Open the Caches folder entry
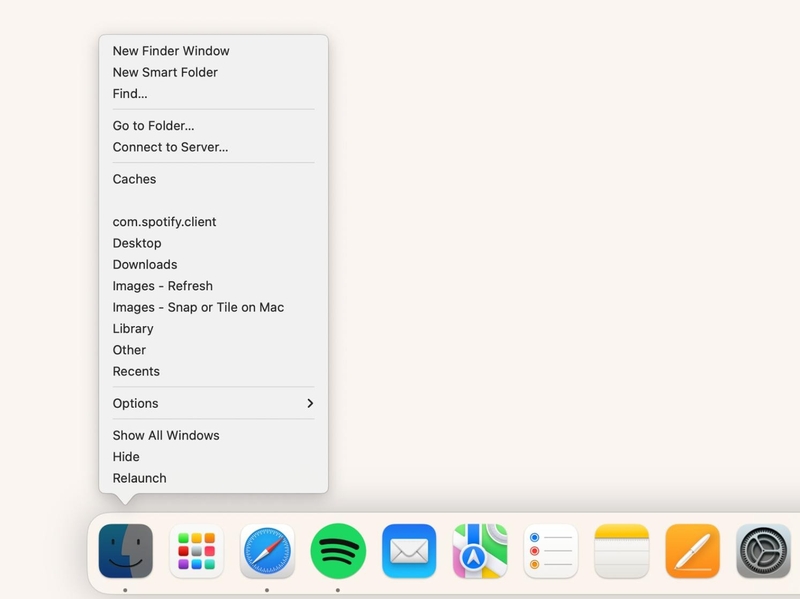This screenshot has width=800, height=599. tap(213, 179)
